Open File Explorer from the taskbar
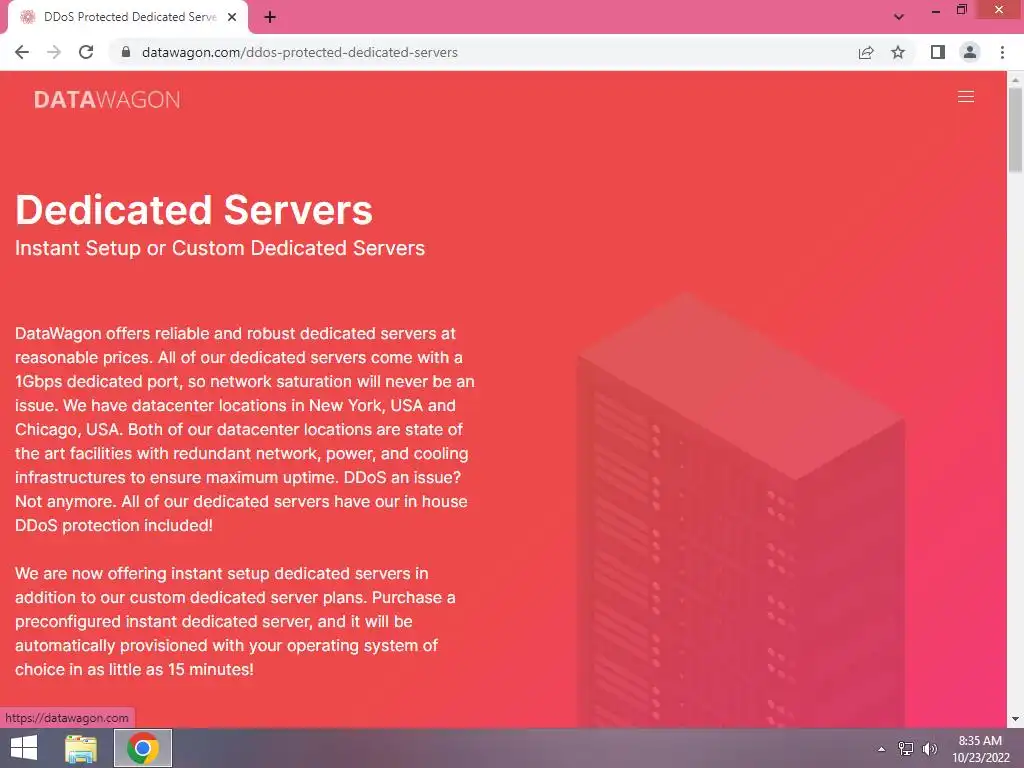The width and height of the screenshot is (1024, 768). point(81,748)
